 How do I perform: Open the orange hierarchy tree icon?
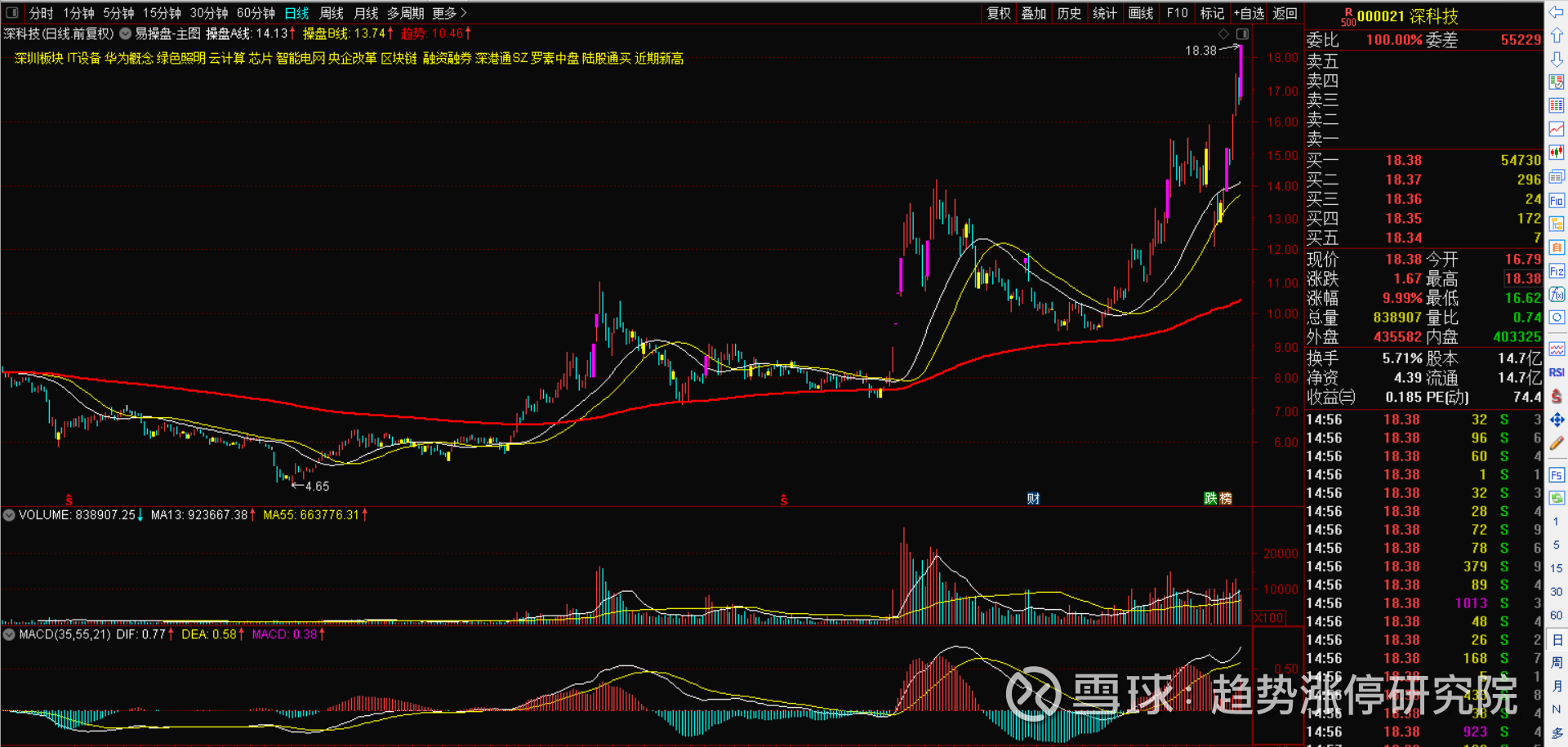(x=1557, y=224)
